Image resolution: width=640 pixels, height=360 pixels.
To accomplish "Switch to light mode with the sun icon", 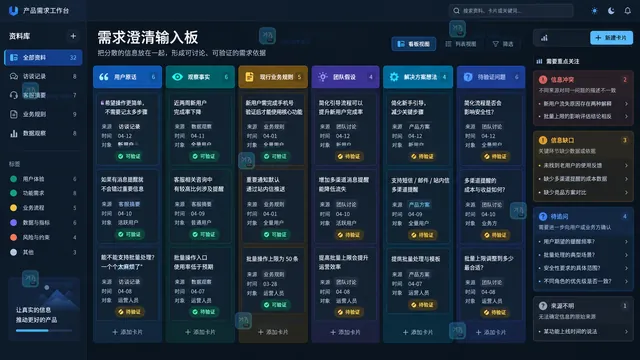I will pyautogui.click(x=594, y=11).
